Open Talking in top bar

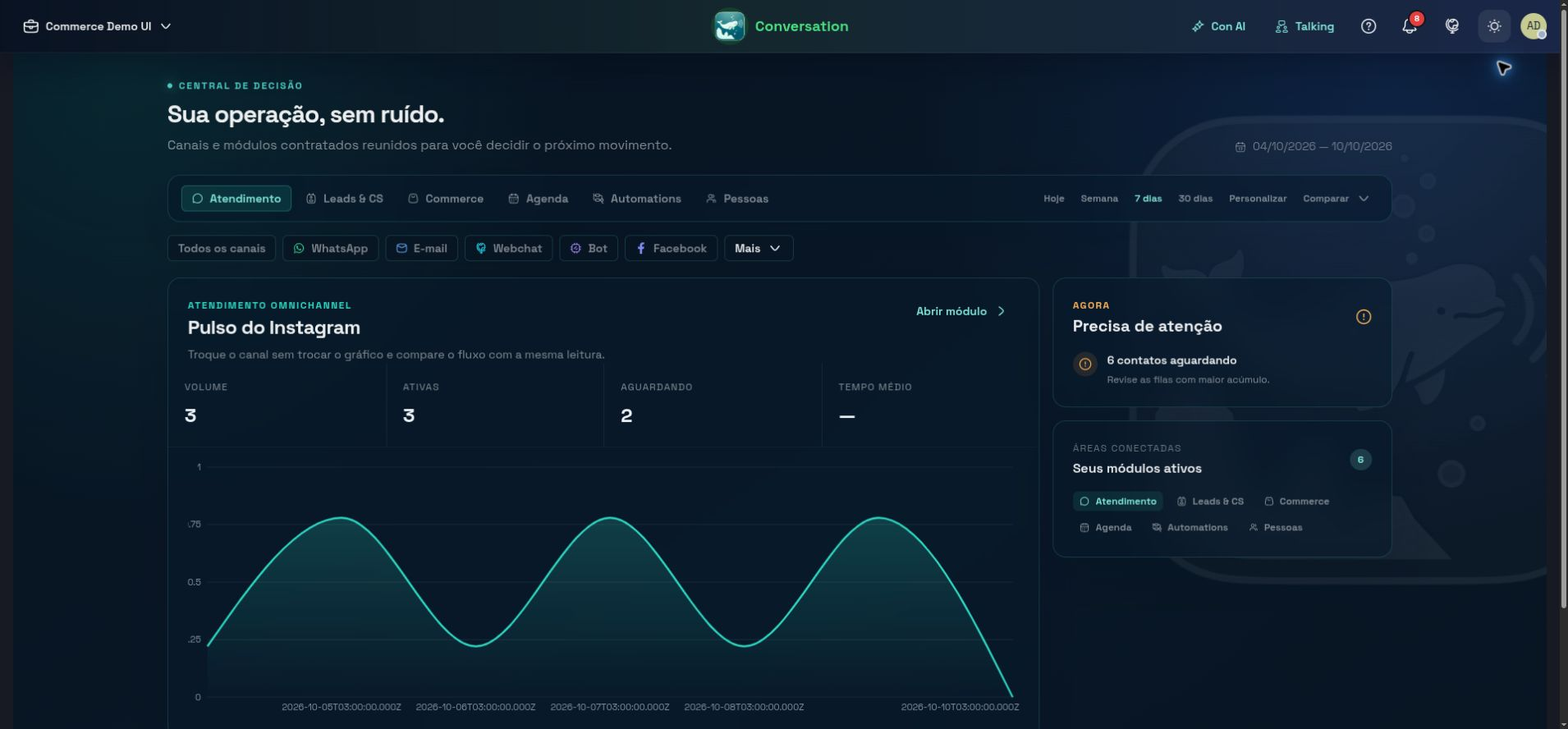click(1304, 26)
